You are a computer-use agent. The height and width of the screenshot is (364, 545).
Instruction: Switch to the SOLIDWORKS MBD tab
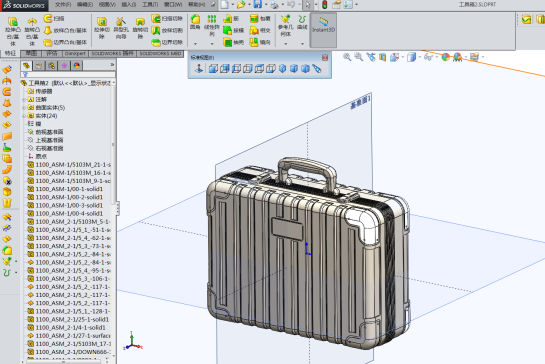[x=160, y=54]
